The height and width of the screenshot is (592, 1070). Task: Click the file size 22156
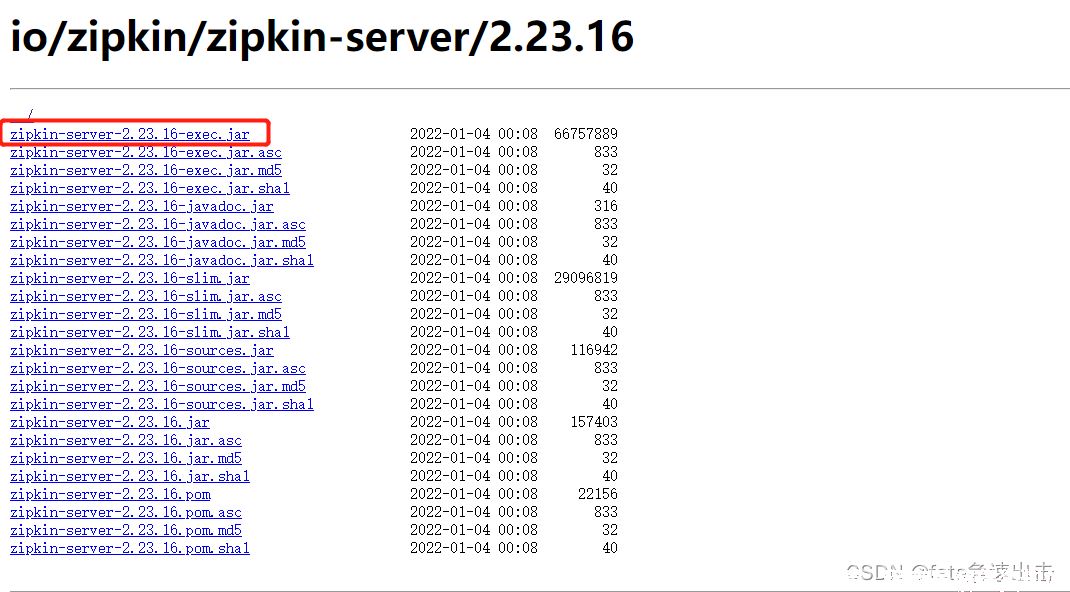pos(598,494)
